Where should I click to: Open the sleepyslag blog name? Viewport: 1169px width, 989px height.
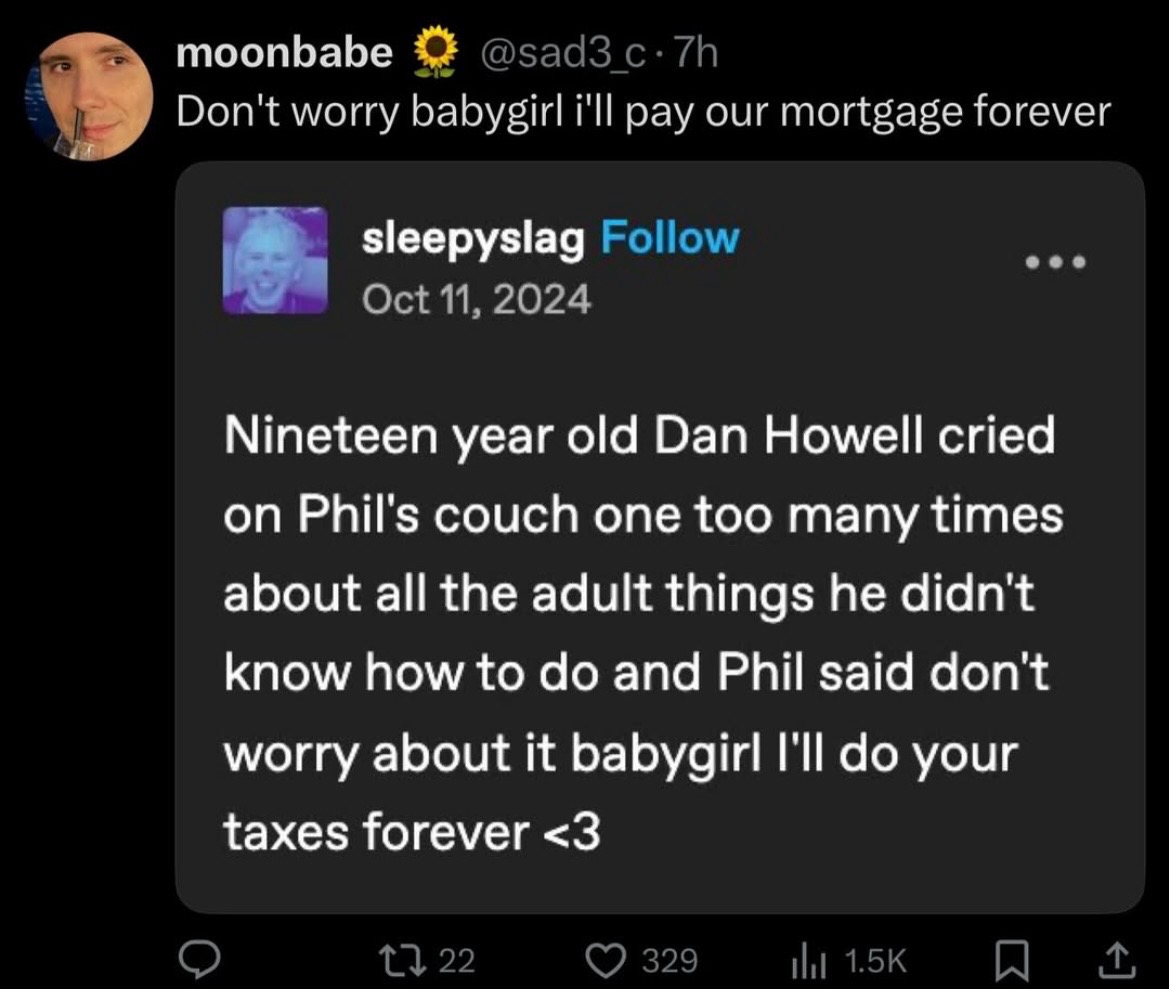coord(472,238)
